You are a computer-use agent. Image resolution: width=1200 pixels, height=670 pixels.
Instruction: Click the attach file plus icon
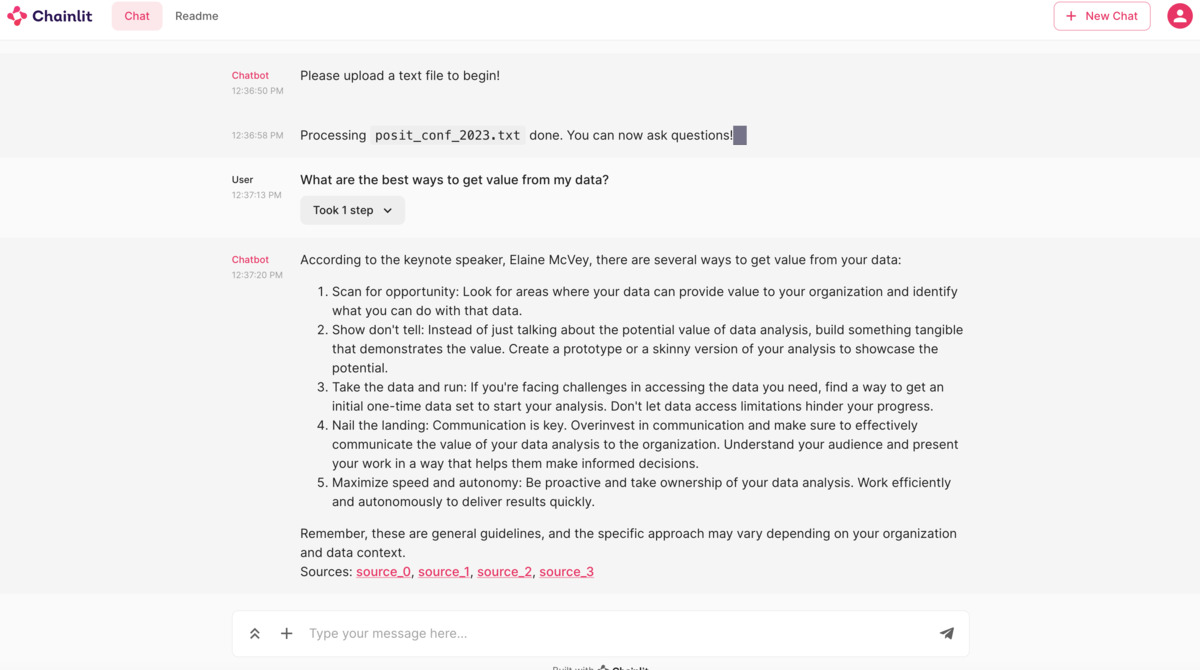(x=286, y=633)
